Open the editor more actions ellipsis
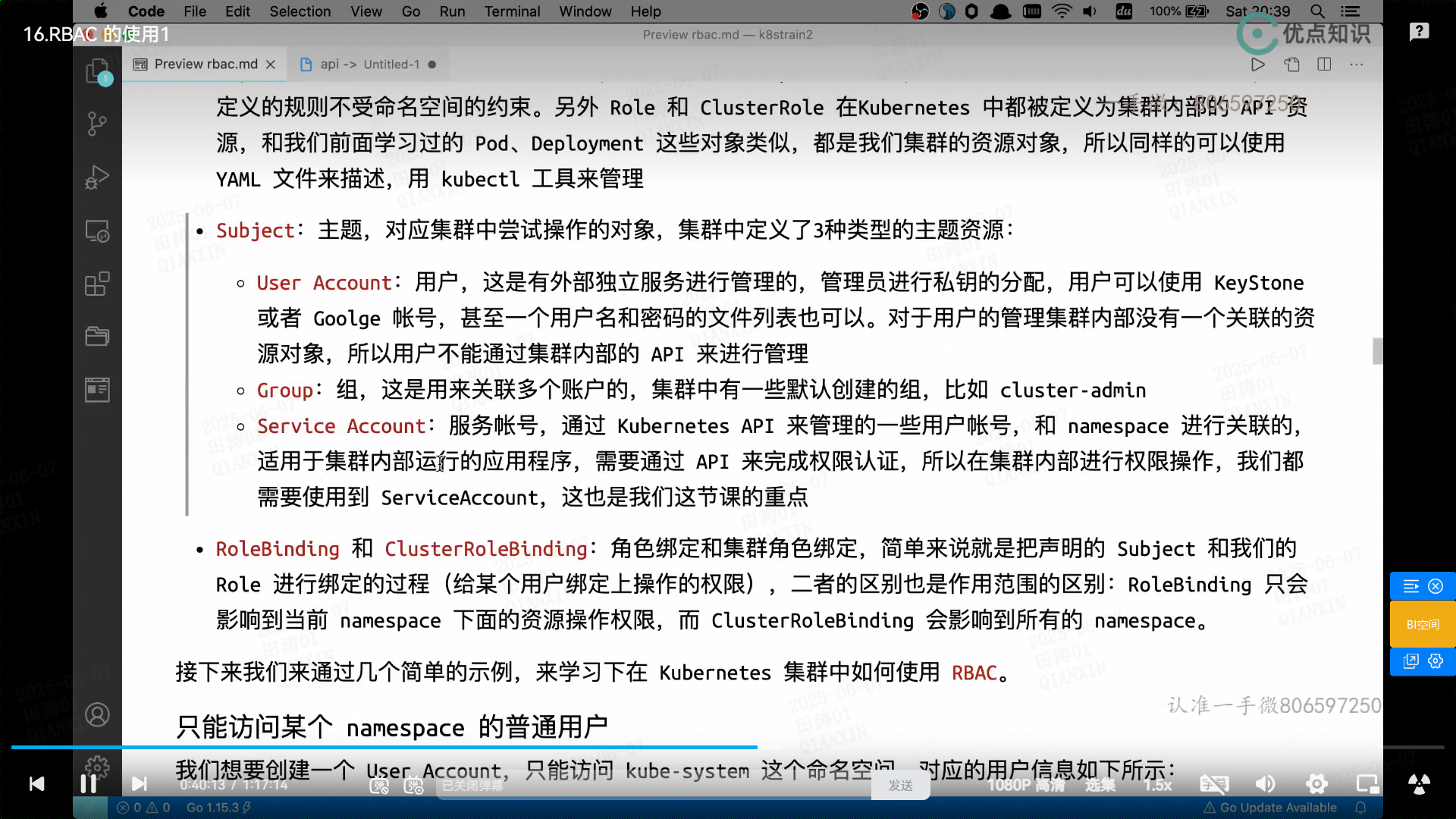 (1357, 64)
